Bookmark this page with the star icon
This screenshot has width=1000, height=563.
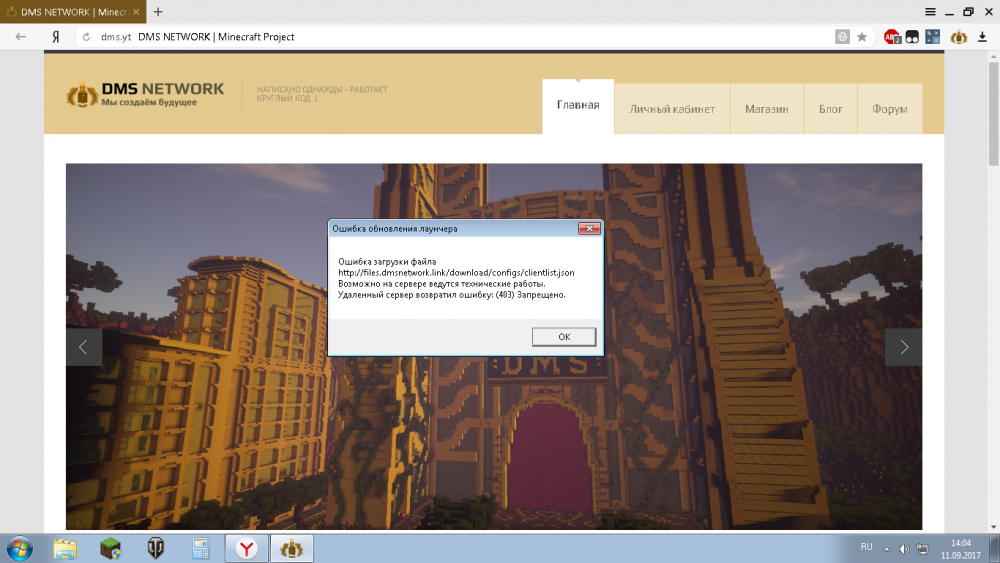[862, 37]
